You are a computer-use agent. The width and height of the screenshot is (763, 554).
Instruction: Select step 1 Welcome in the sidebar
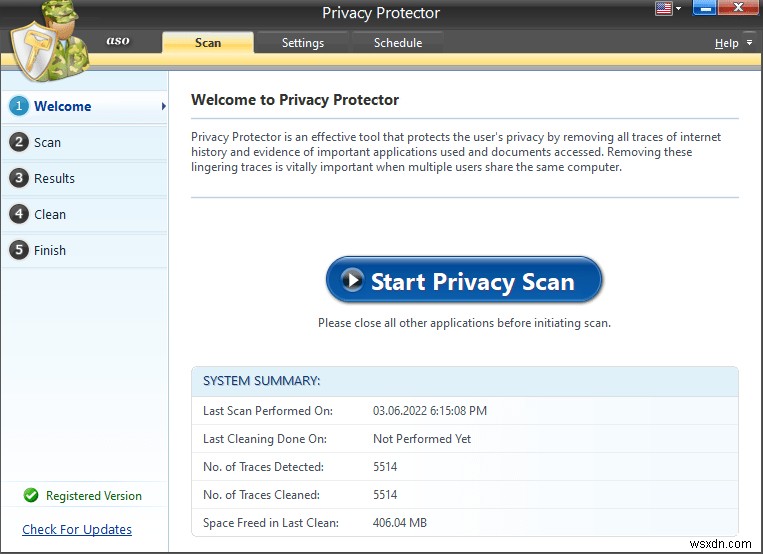(62, 106)
